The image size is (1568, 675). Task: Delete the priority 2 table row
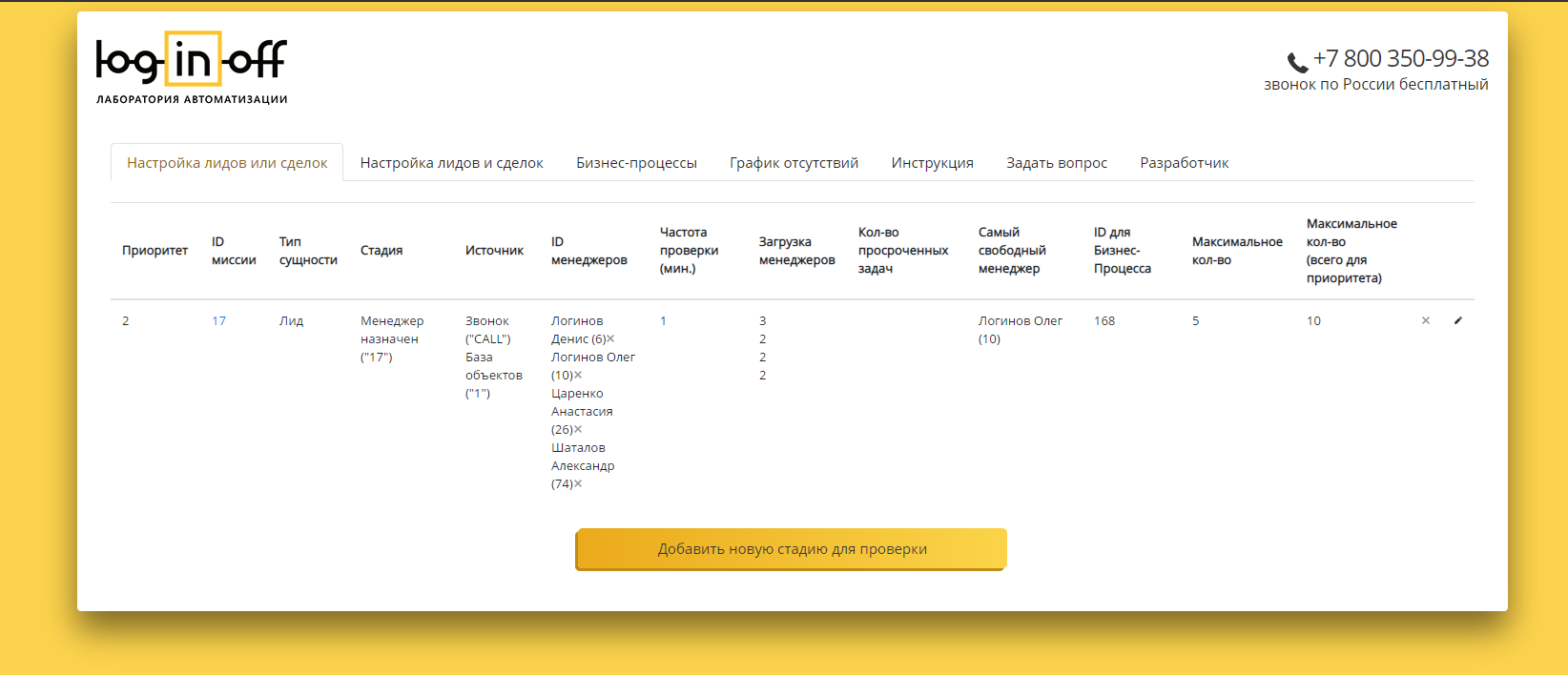[1426, 321]
